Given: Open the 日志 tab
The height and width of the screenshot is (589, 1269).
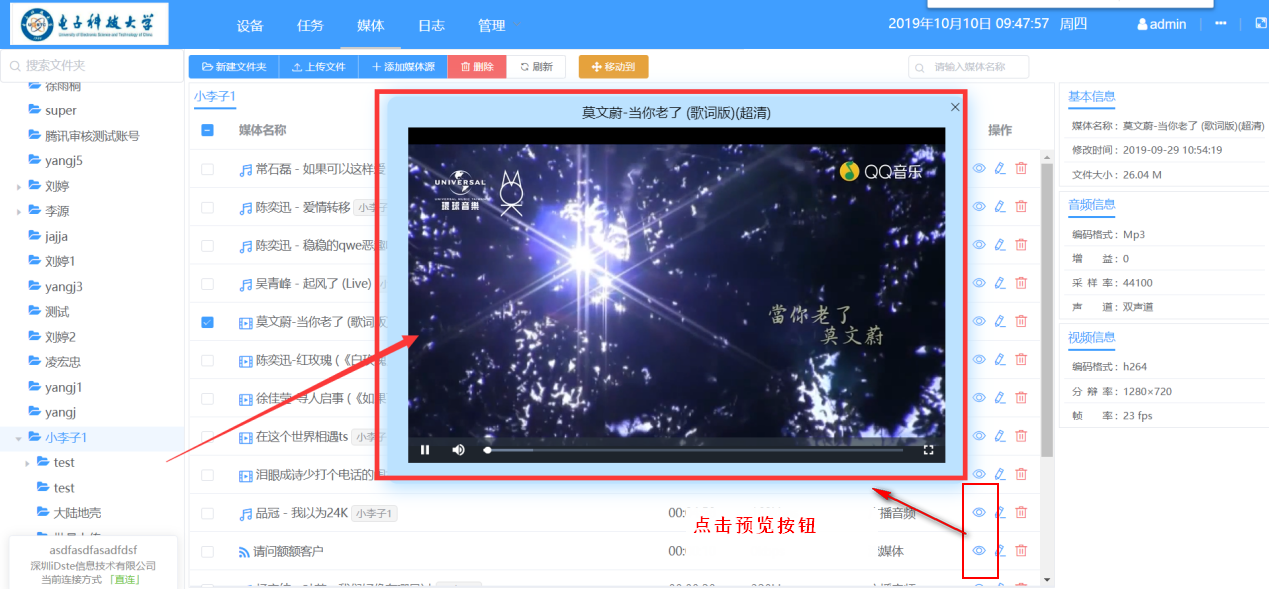Looking at the screenshot, I should tap(431, 25).
